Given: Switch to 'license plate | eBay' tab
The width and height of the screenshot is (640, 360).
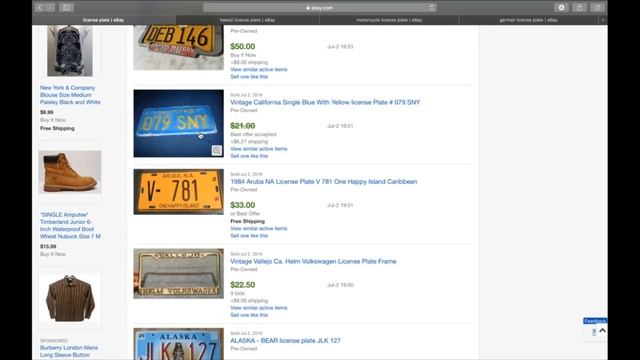Looking at the screenshot, I should [104, 20].
